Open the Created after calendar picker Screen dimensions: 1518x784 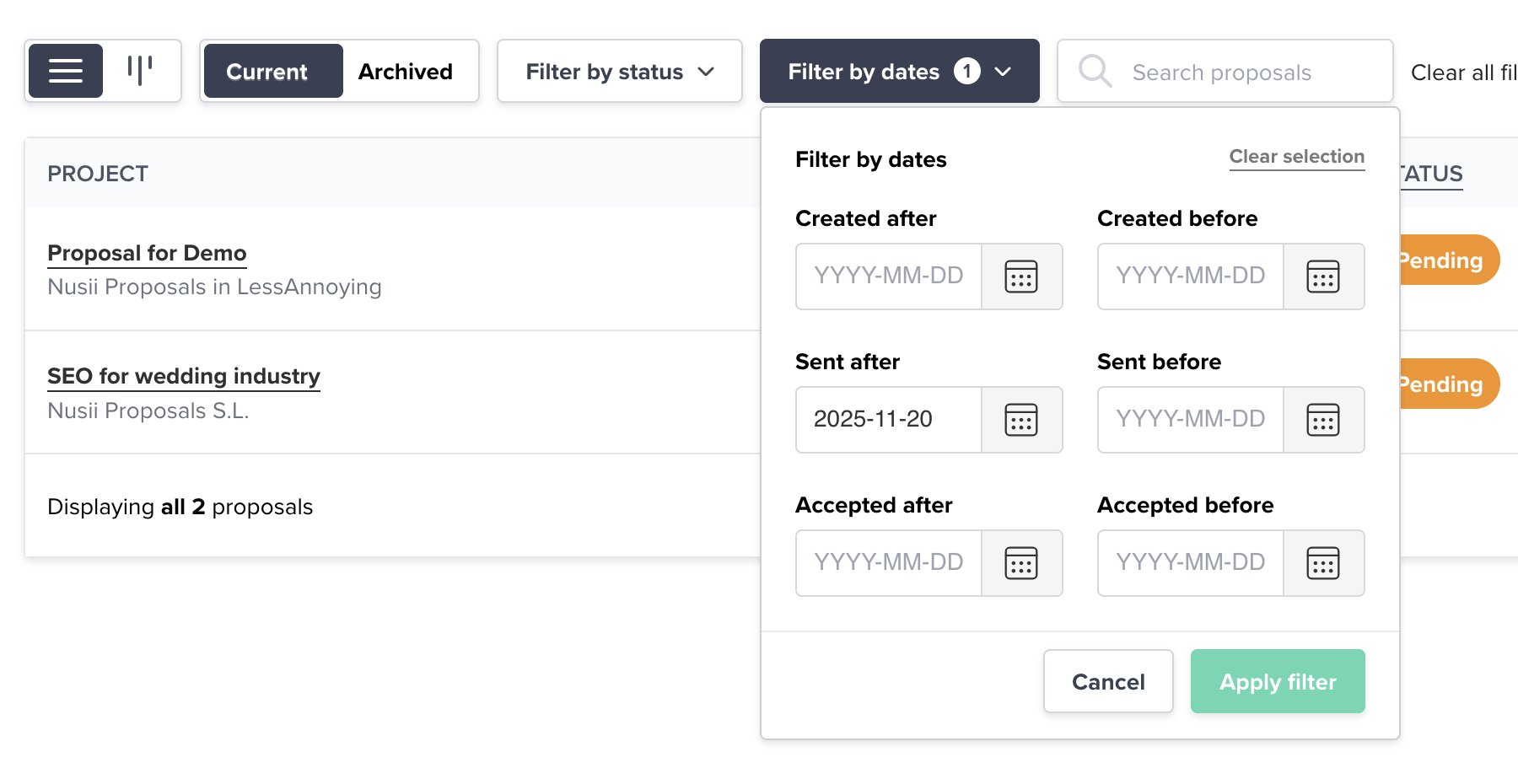coord(1021,277)
